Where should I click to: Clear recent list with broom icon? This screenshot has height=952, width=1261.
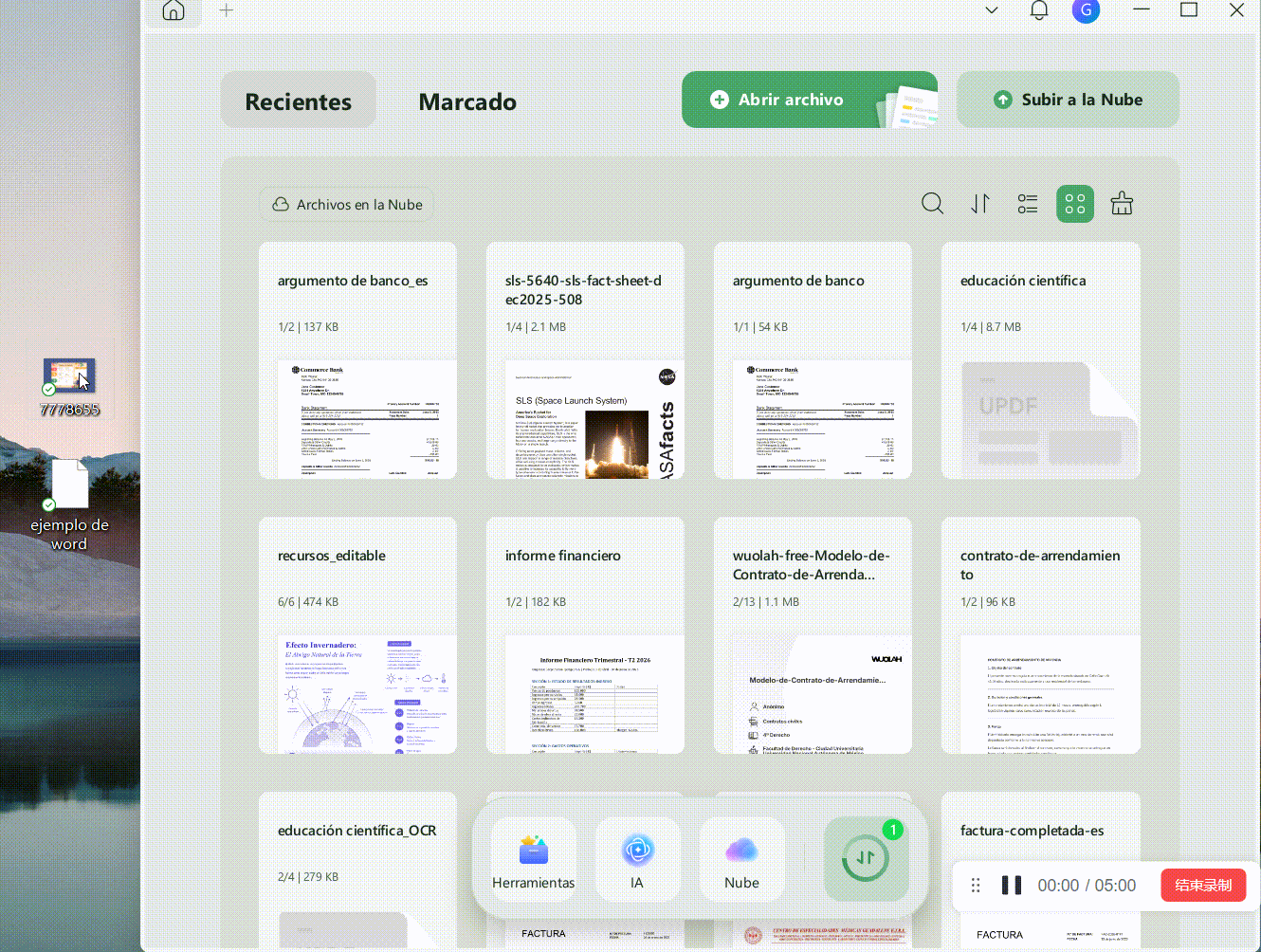[x=1122, y=203]
